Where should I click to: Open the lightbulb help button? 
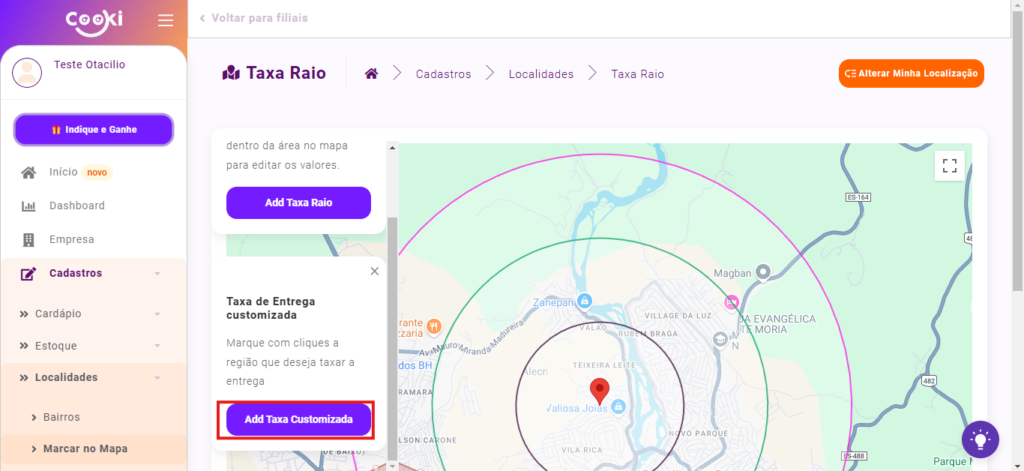coord(980,438)
